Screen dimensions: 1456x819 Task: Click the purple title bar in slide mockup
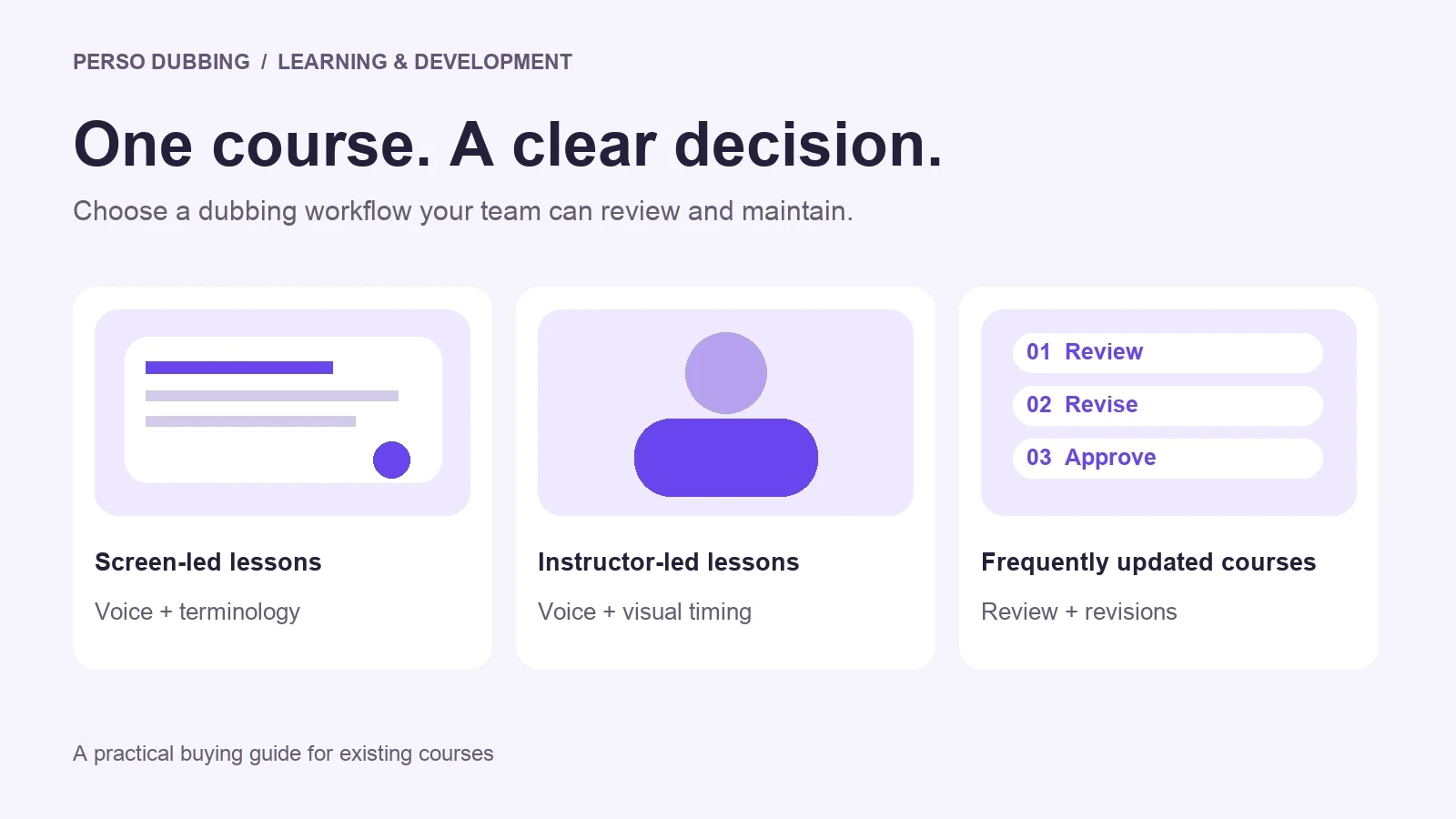coord(239,368)
